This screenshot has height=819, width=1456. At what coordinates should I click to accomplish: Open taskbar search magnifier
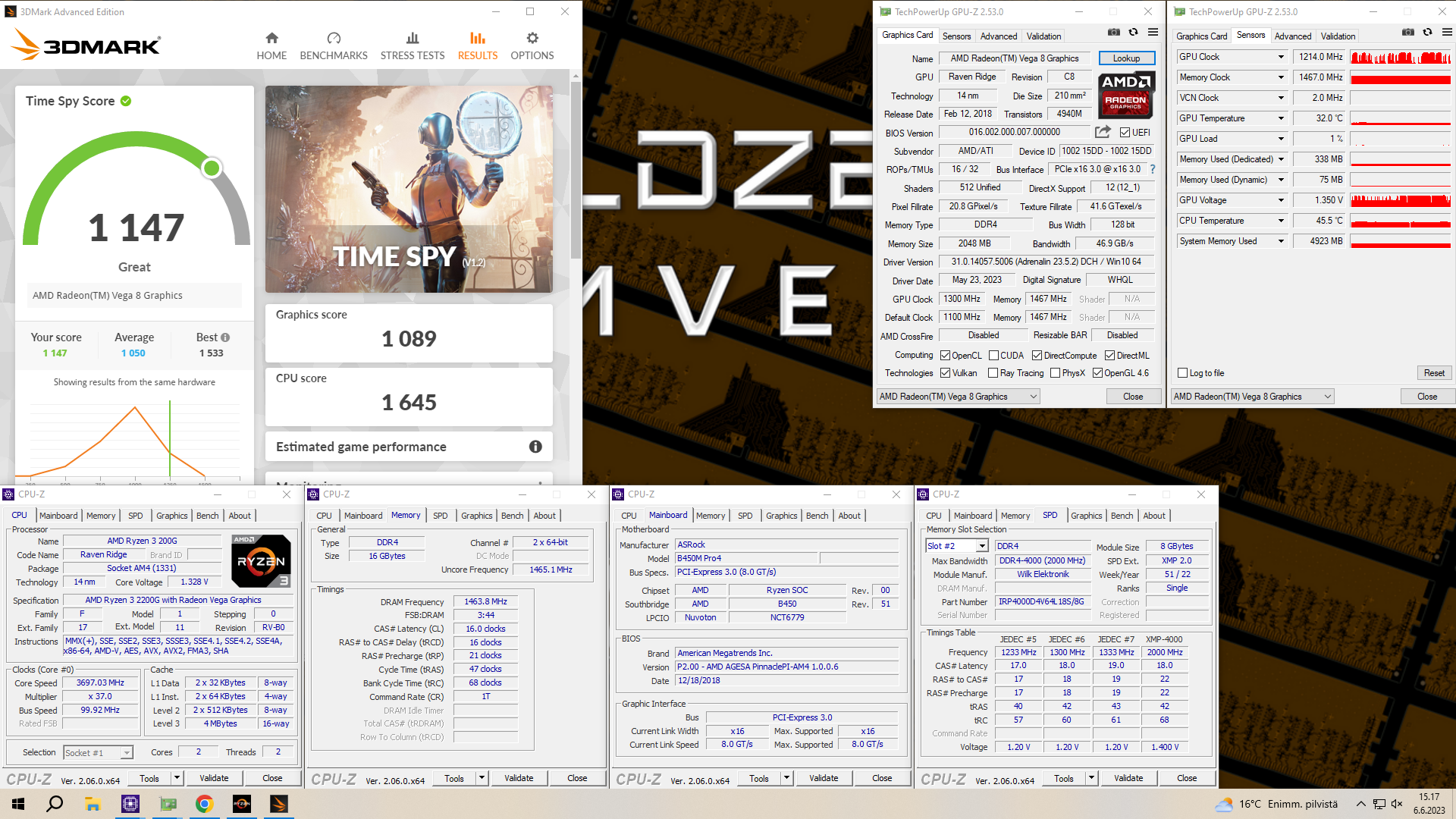click(x=55, y=804)
